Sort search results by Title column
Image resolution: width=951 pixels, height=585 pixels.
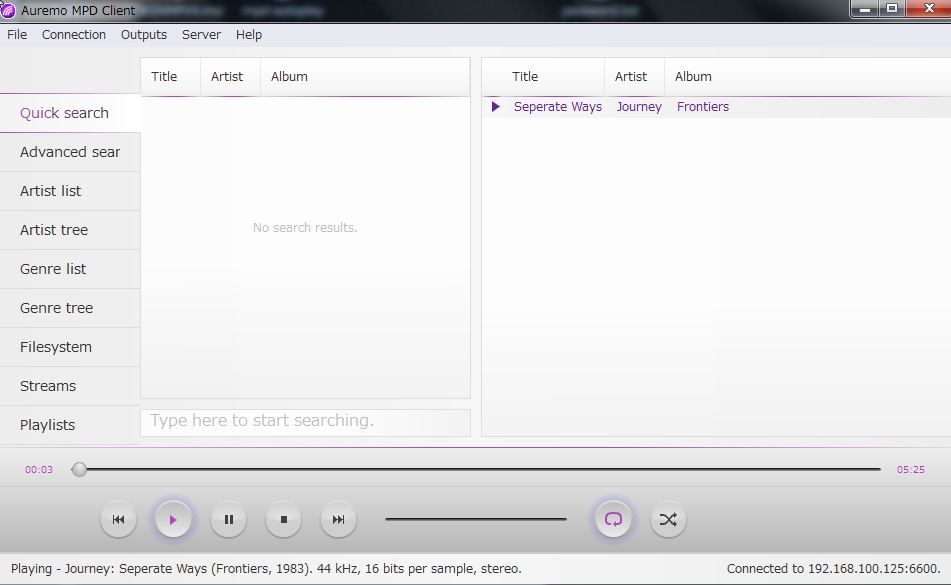tap(170, 77)
